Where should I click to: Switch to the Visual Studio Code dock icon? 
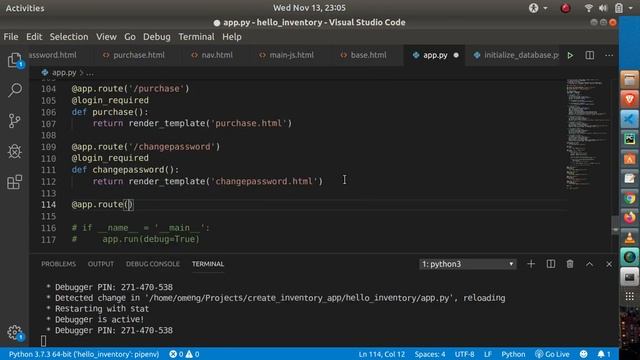coord(629,119)
